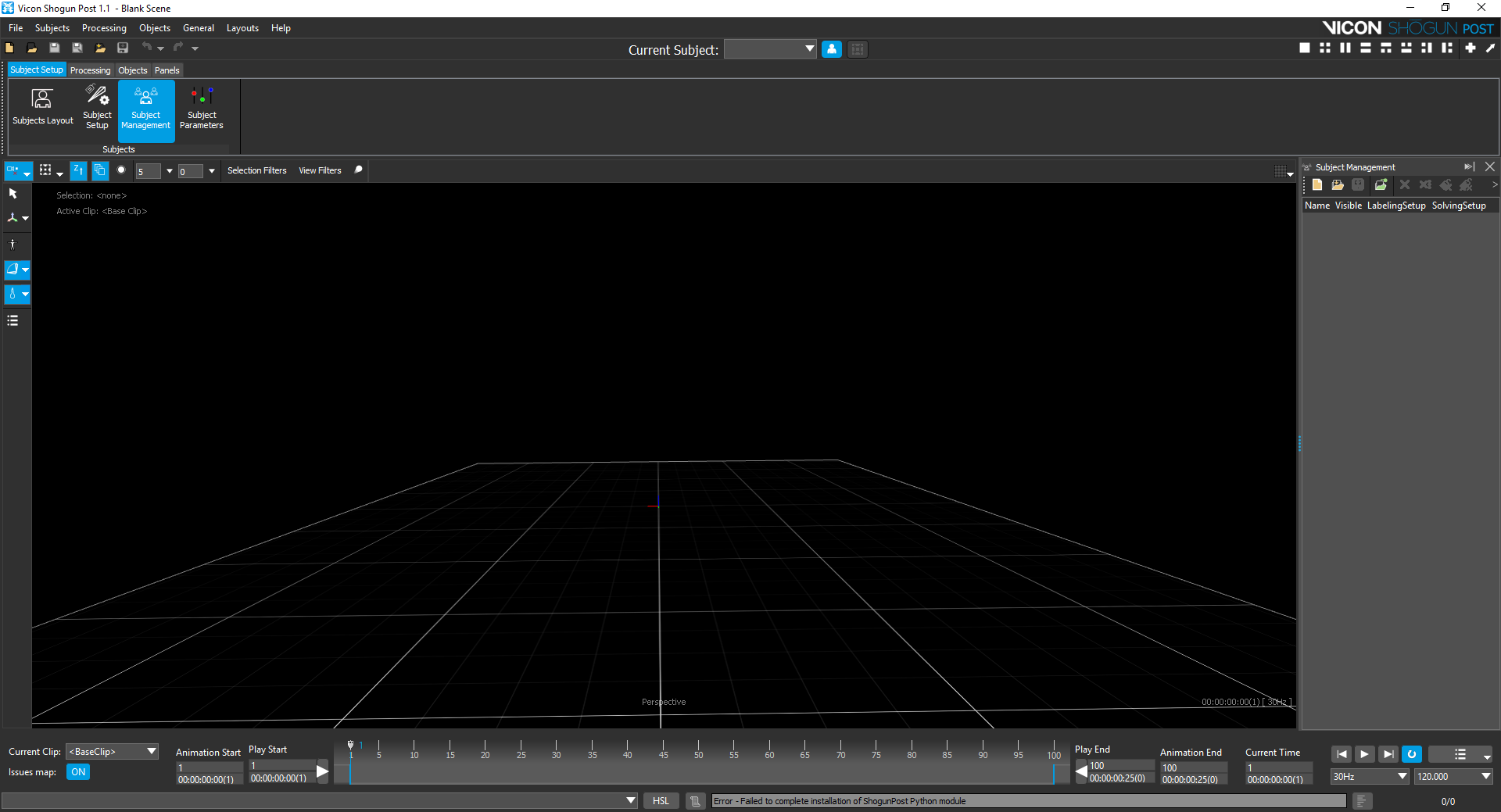Click the HSL button
The image size is (1501, 812).
click(x=661, y=801)
